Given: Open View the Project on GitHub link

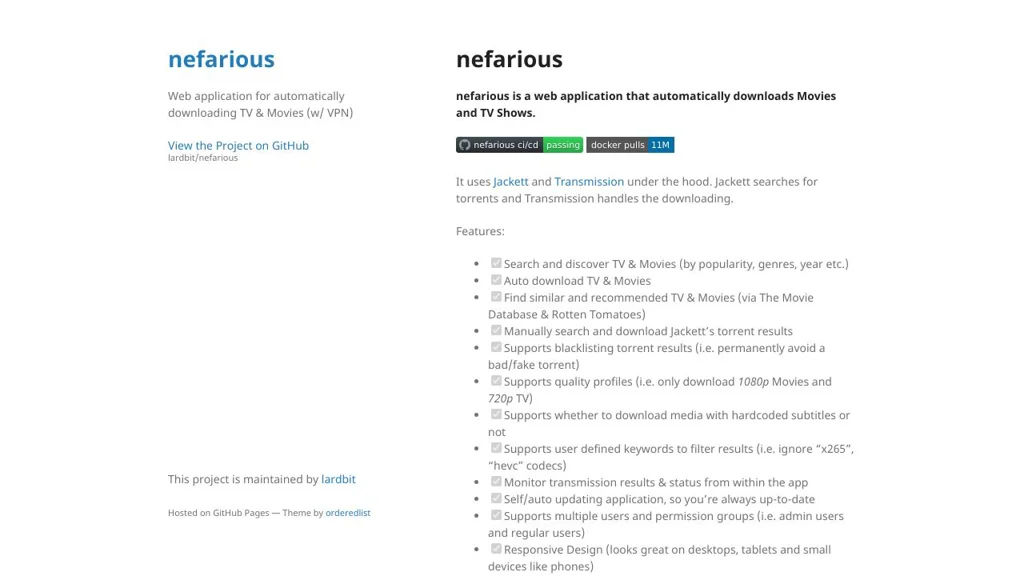Looking at the screenshot, I should tap(238, 145).
